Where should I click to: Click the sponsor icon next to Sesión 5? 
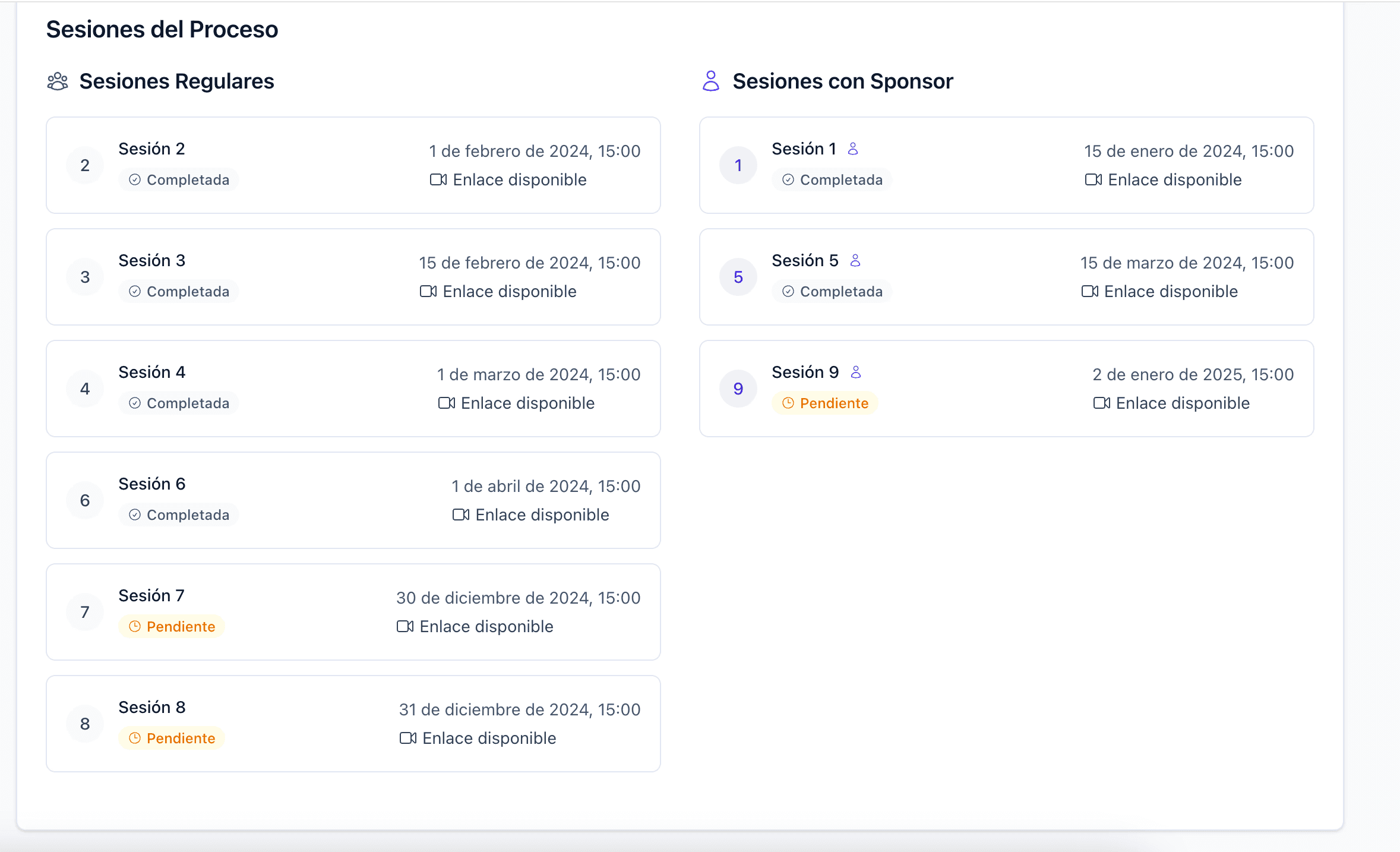coord(855,261)
